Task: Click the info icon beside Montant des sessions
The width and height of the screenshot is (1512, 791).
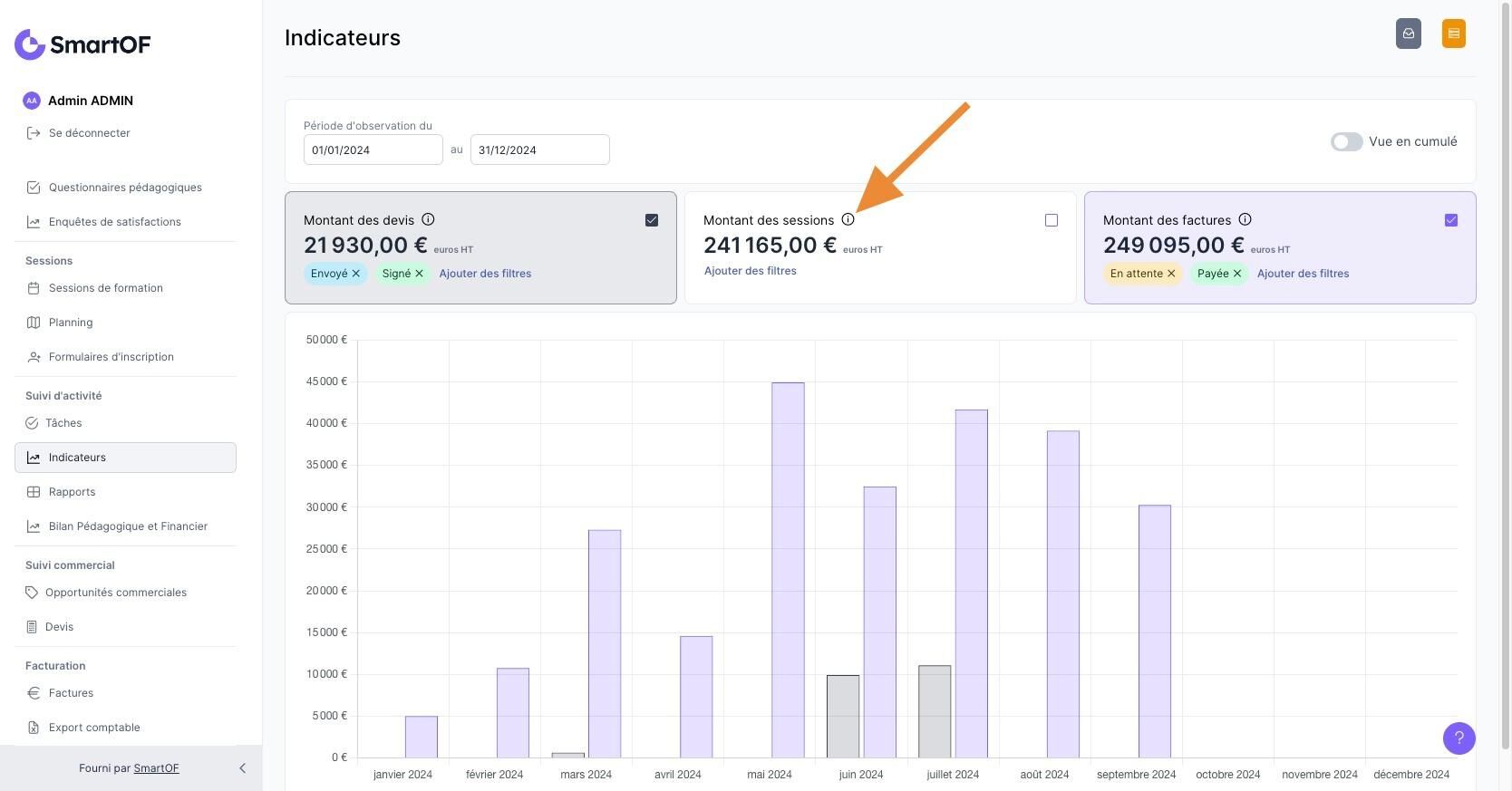Action: tap(848, 219)
